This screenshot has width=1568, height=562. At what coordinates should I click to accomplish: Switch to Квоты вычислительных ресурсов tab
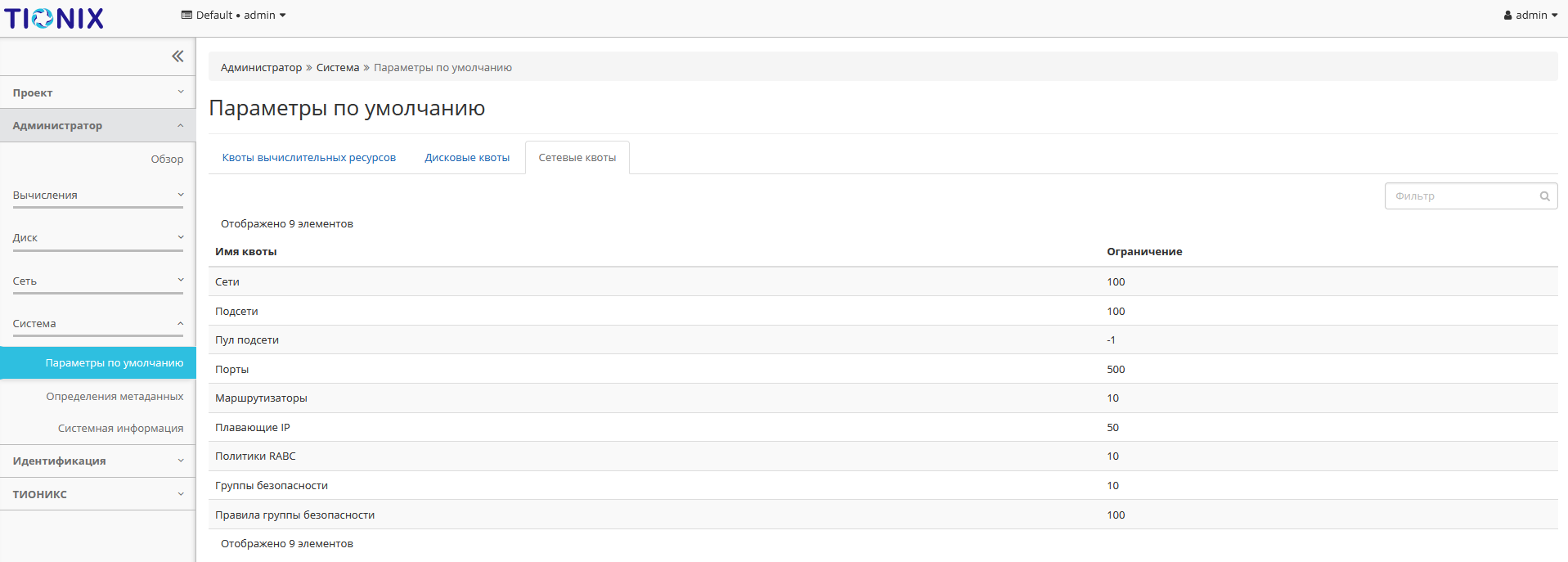308,158
